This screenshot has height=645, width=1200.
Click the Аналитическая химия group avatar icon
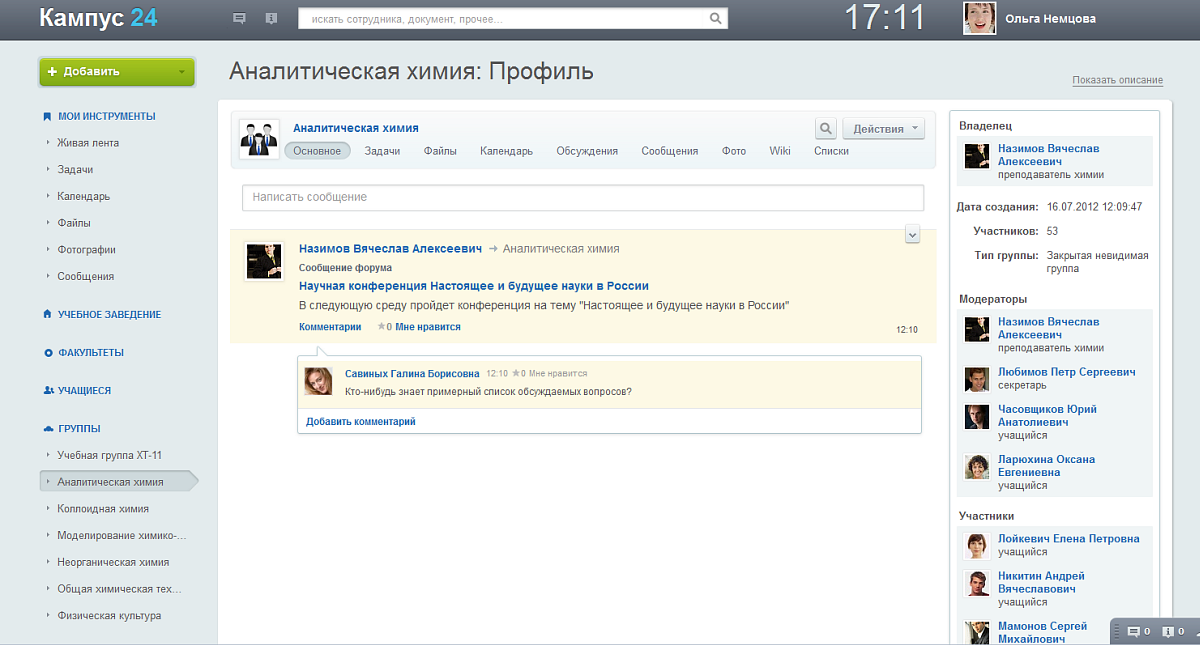tap(259, 139)
